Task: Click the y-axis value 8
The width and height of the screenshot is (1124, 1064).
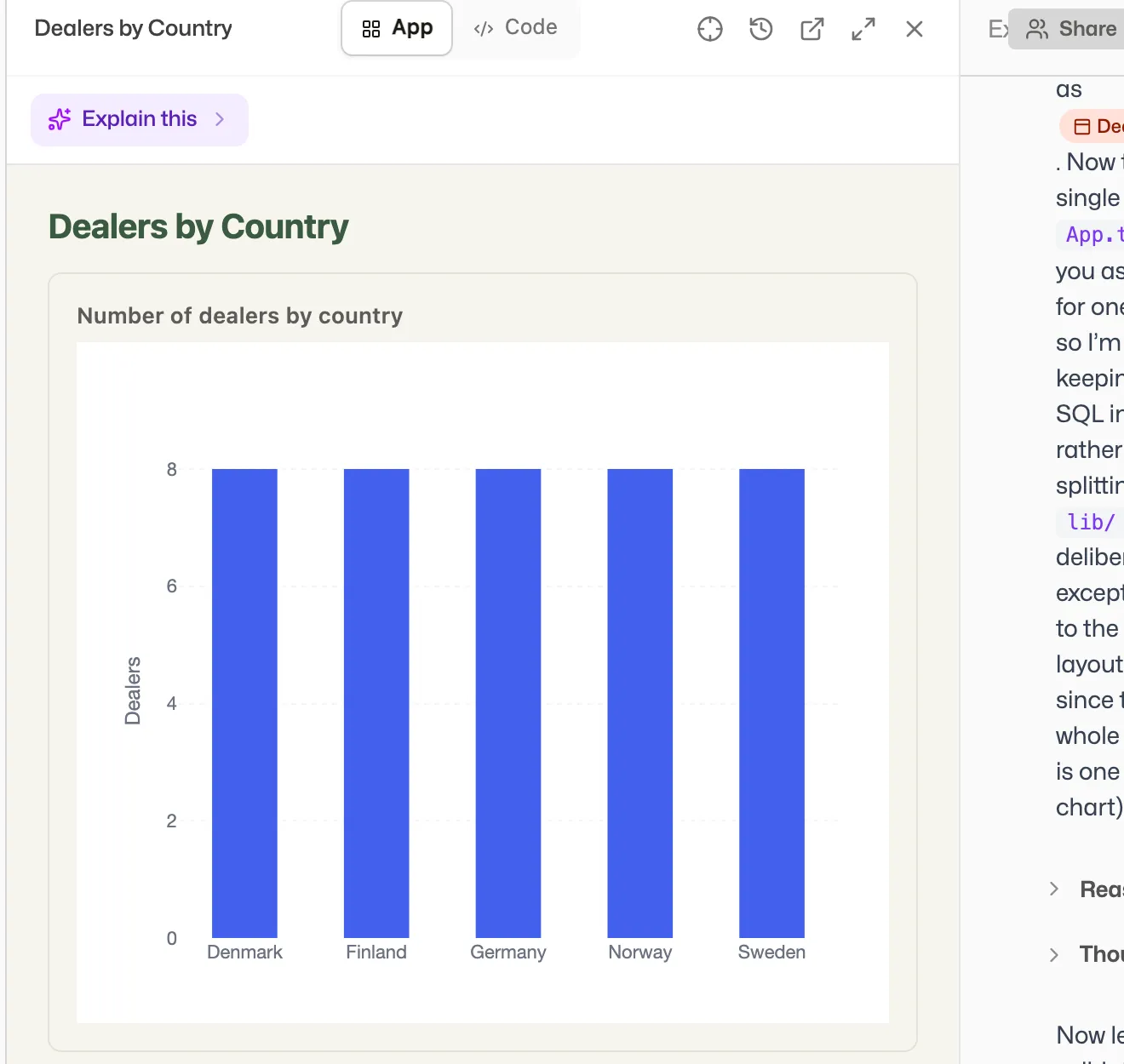Action: (172, 470)
